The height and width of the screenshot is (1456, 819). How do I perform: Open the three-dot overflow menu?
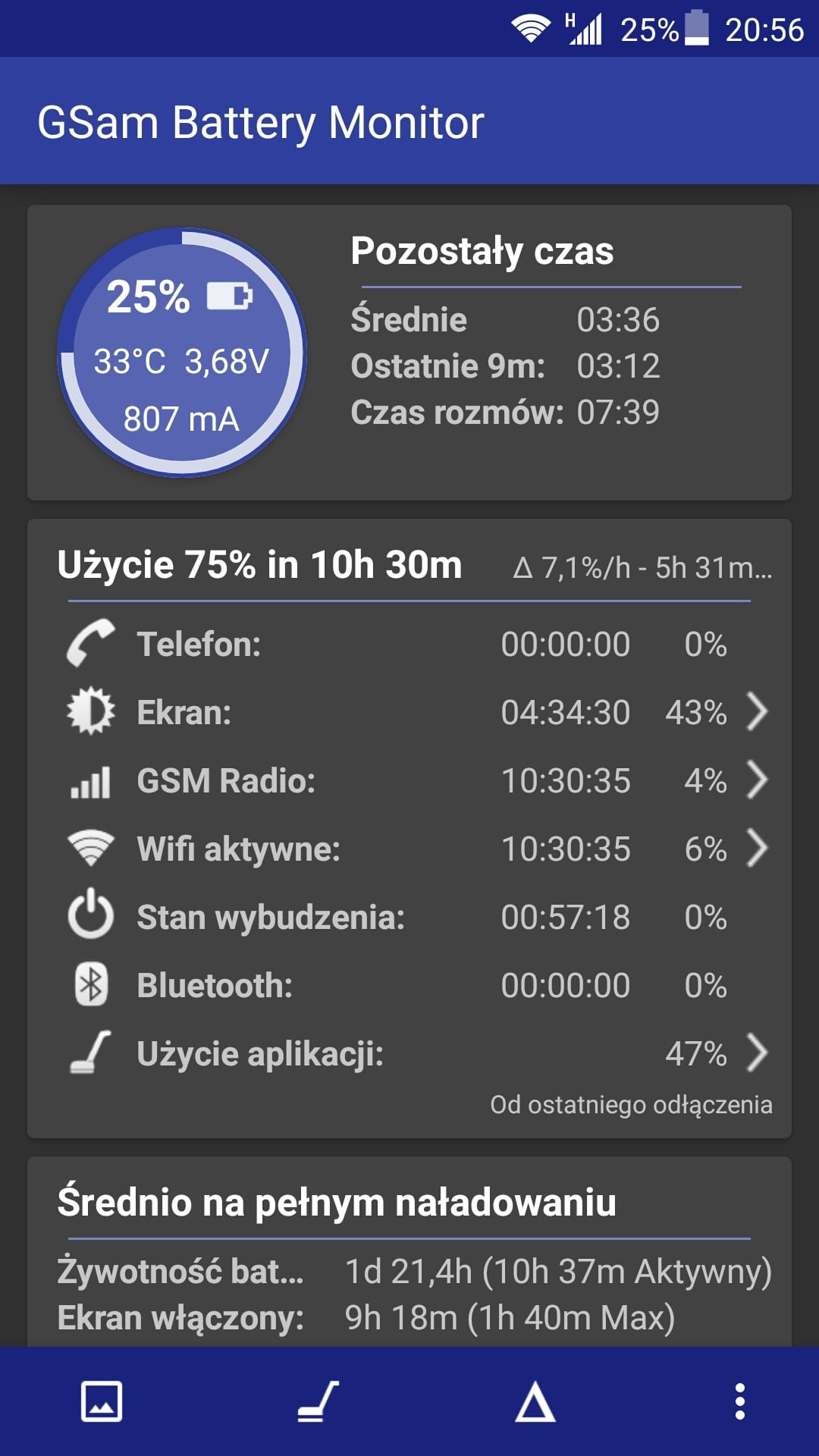click(x=740, y=1401)
